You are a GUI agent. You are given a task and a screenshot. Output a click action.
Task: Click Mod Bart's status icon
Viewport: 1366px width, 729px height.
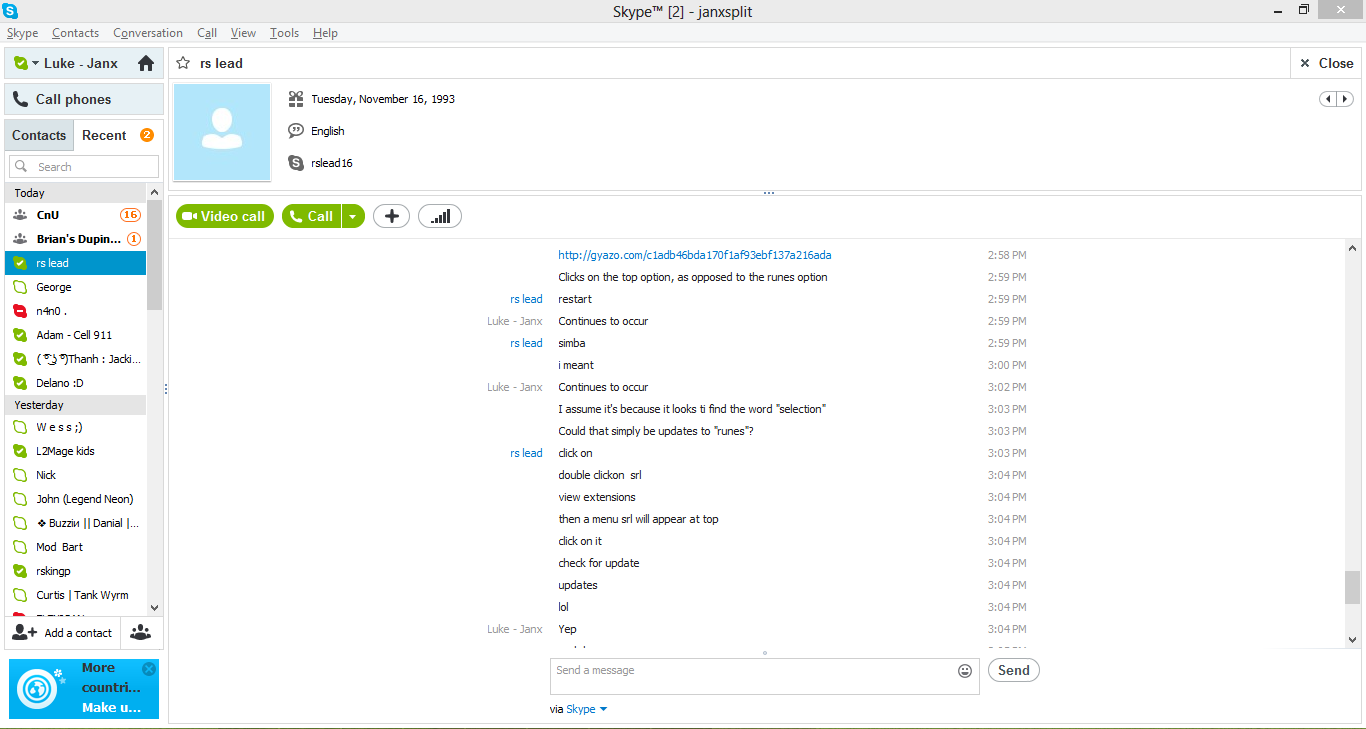[x=20, y=547]
